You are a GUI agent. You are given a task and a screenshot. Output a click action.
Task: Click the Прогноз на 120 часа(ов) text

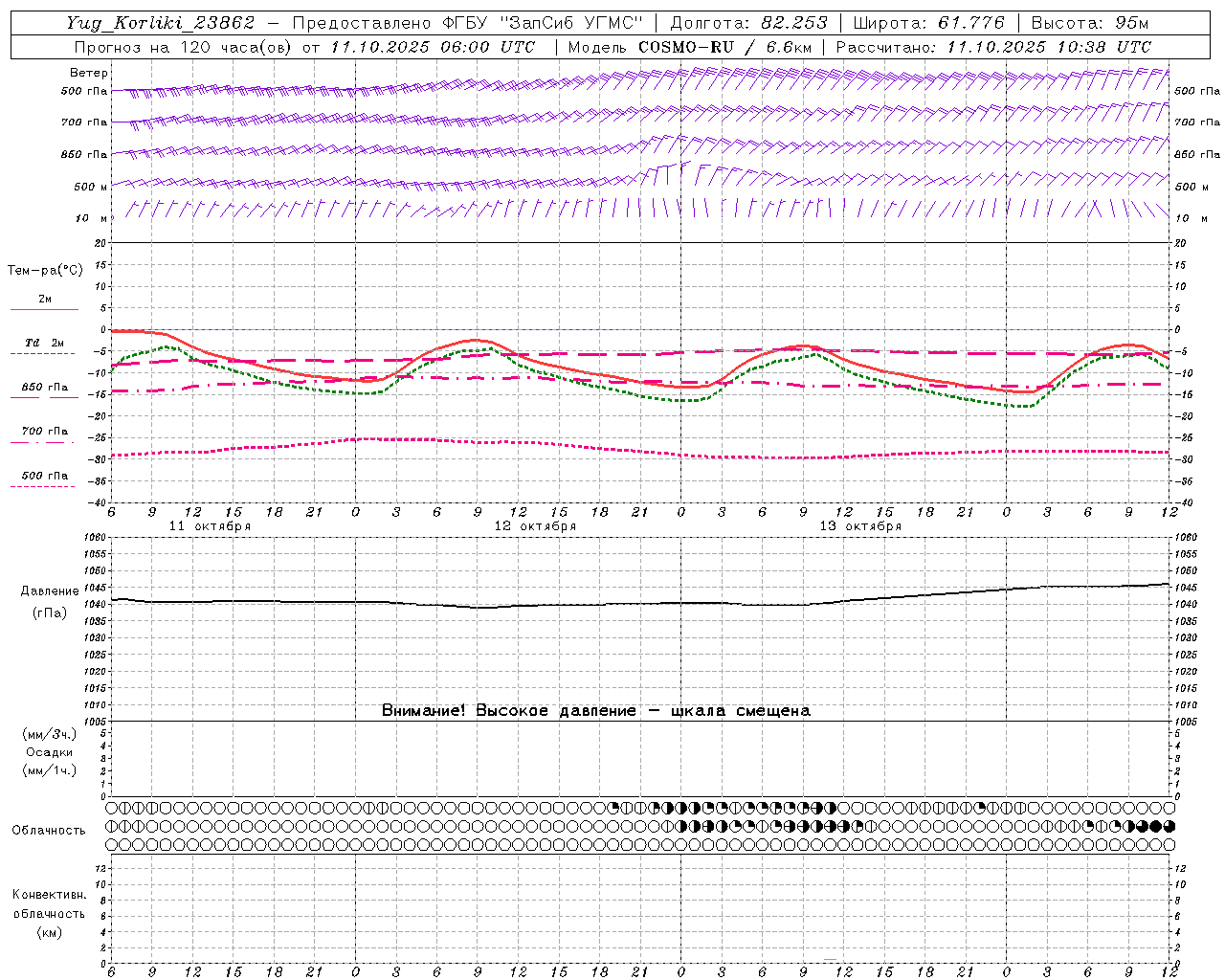click(184, 47)
